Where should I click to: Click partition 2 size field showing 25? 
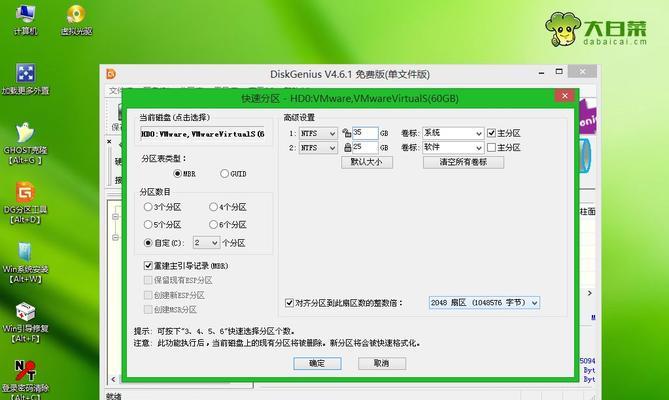tap(365, 147)
